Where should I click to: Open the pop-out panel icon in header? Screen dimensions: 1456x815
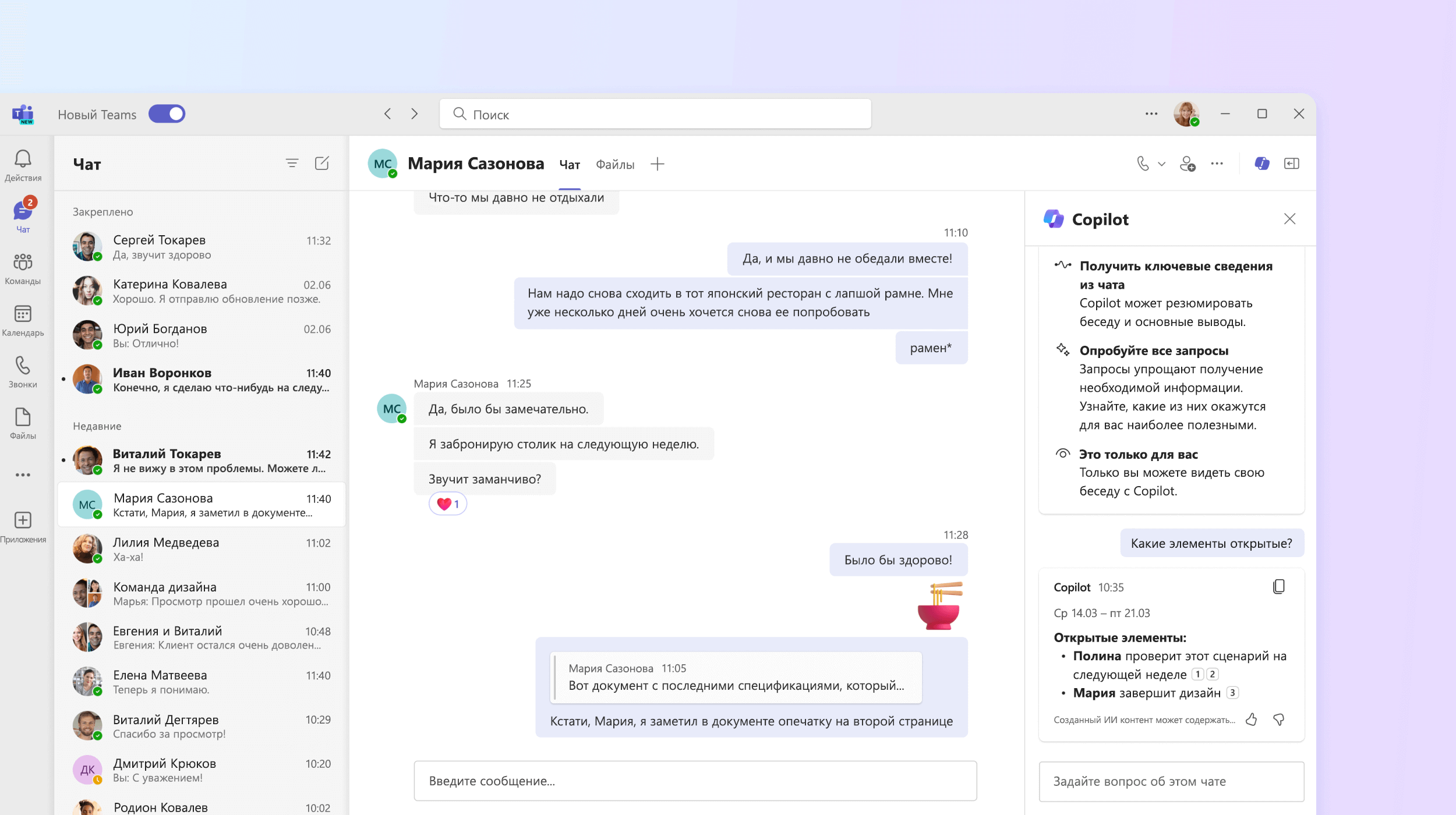[x=1291, y=164]
